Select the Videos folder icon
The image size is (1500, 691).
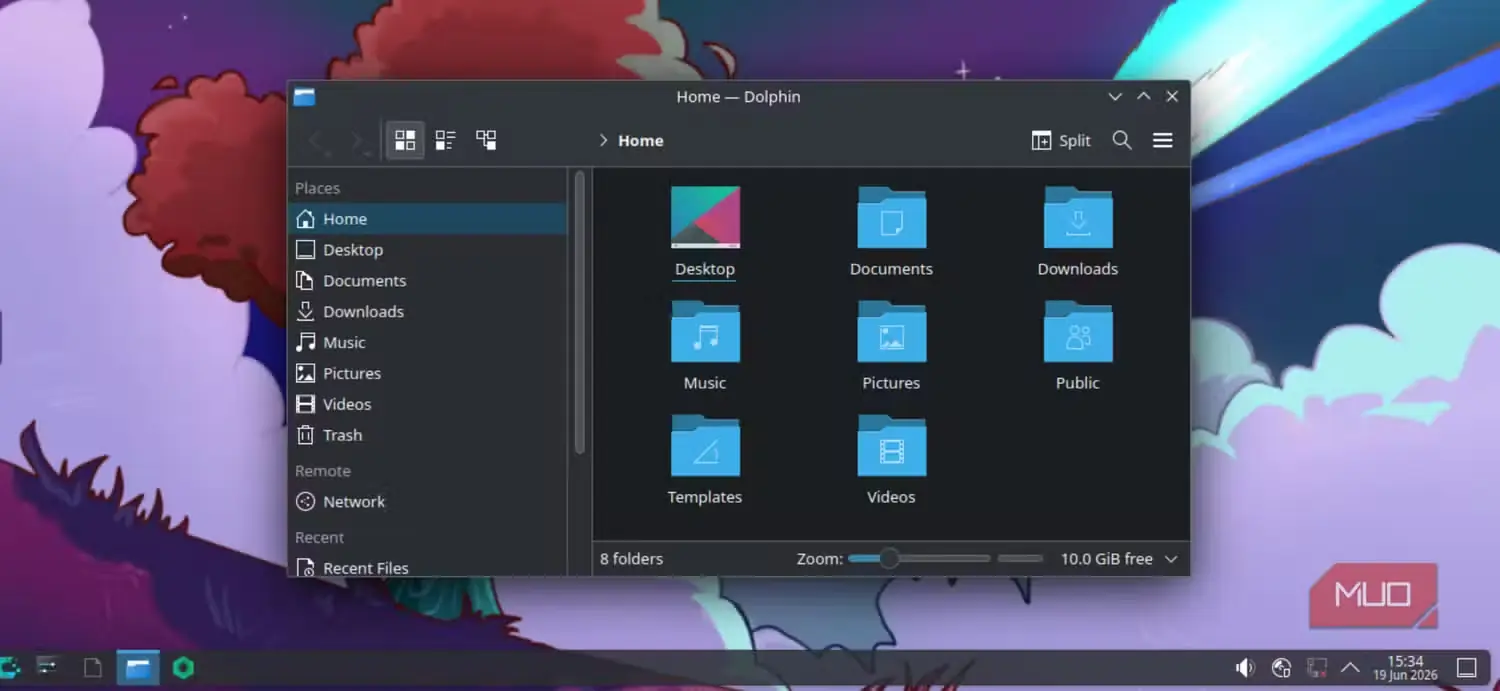891,445
